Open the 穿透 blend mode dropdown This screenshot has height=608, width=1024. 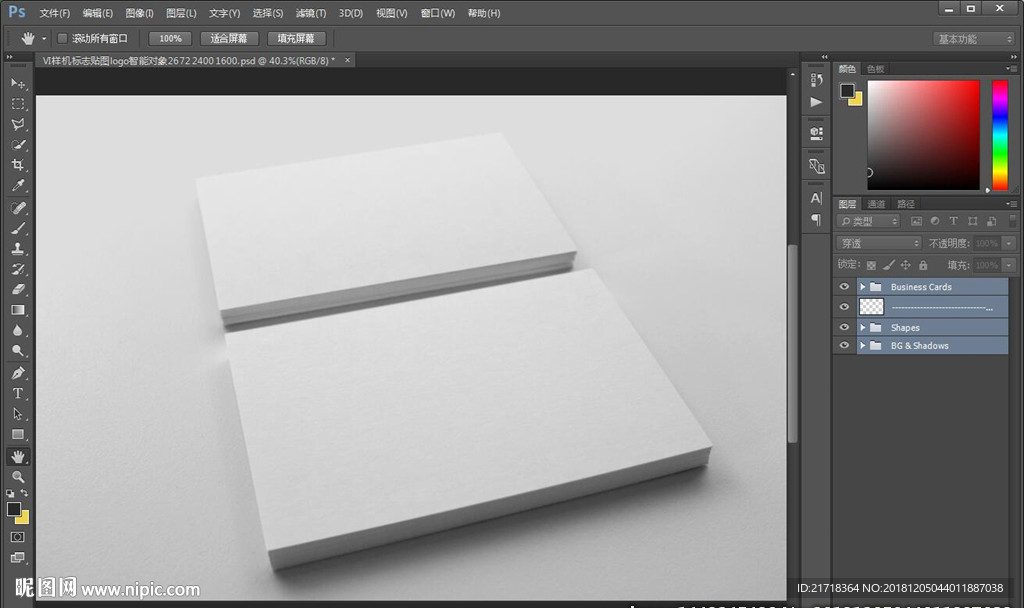pos(878,243)
